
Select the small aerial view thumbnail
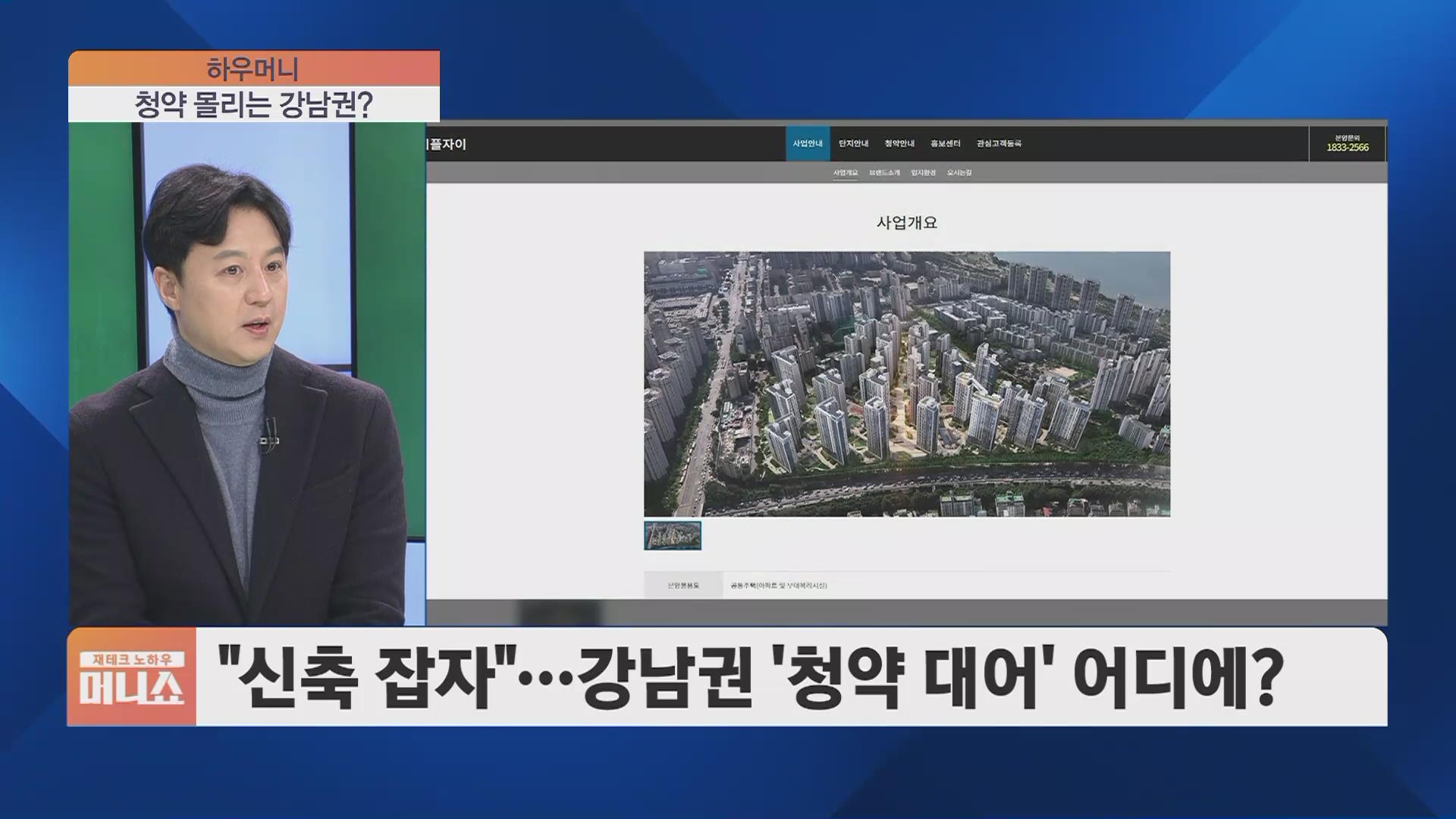click(x=673, y=535)
